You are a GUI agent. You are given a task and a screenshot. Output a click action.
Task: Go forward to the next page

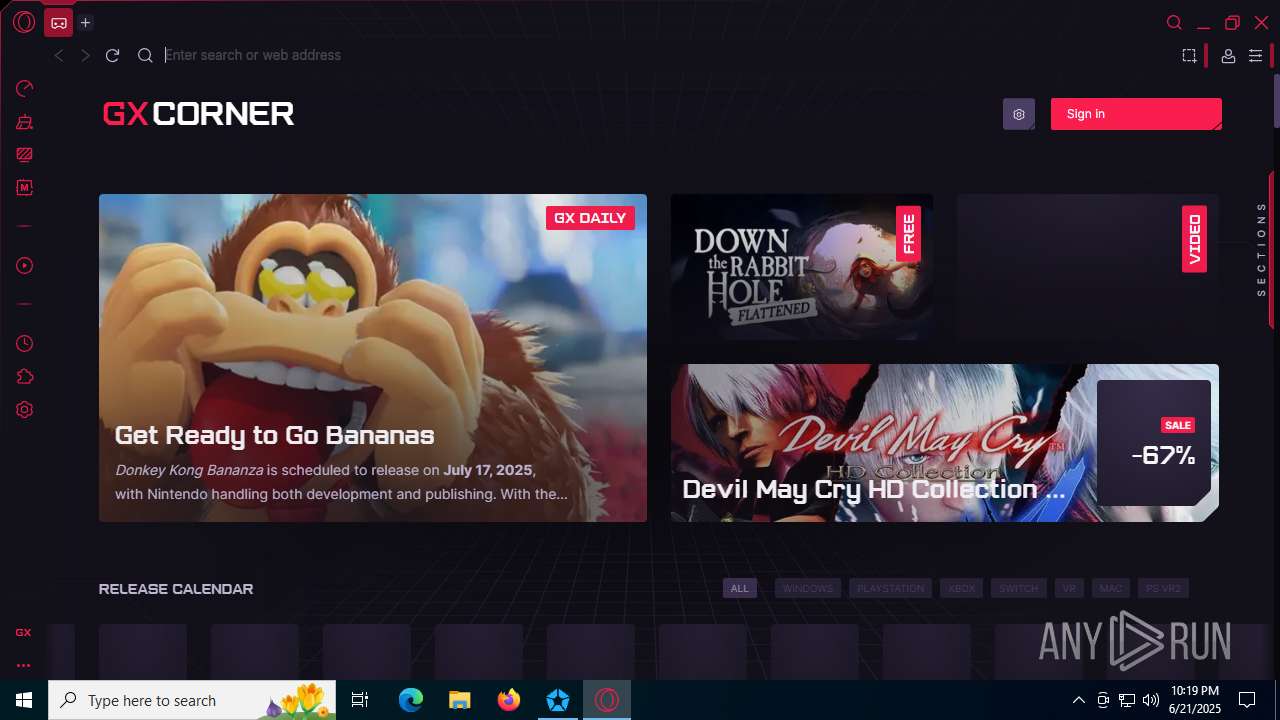(85, 56)
